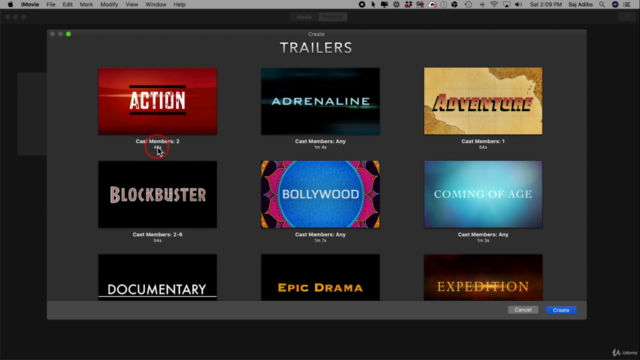Open the Saj Adibs user menu
The height and width of the screenshot is (360, 640).
click(x=580, y=4)
